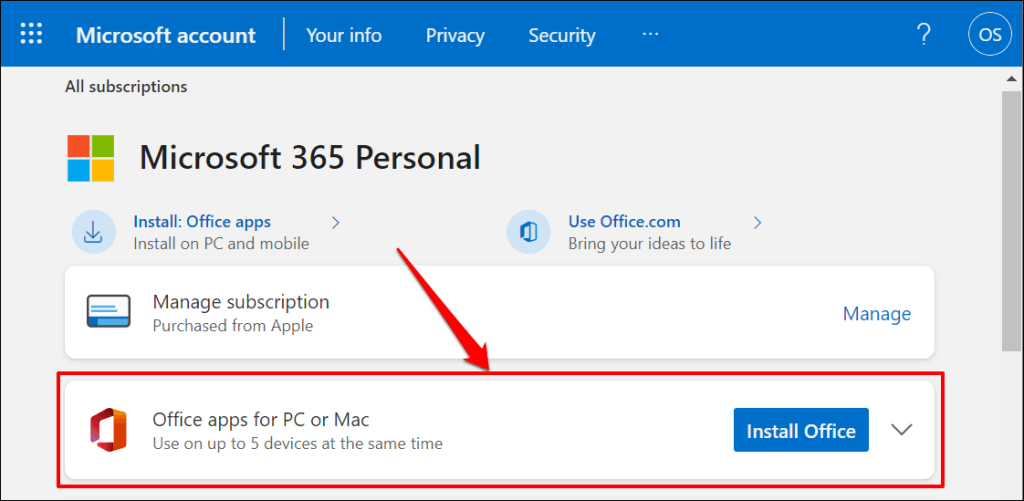Image resolution: width=1024 pixels, height=501 pixels.
Task: Click the chevron next to Install: Office apps
Action: pyautogui.click(x=336, y=222)
